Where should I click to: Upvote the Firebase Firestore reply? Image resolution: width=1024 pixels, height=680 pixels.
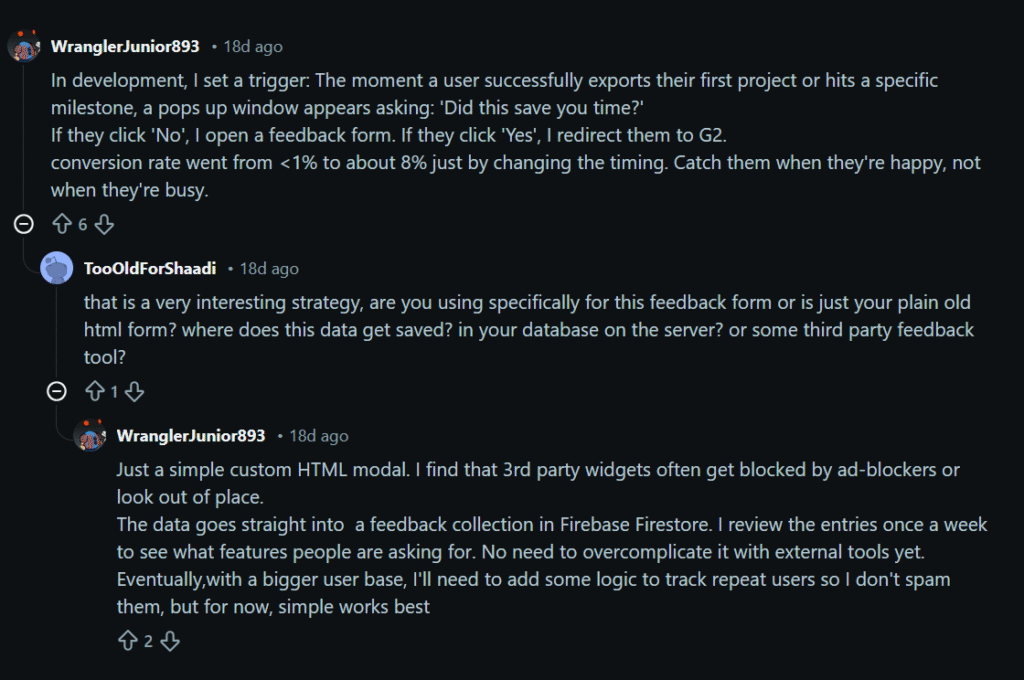[127, 641]
